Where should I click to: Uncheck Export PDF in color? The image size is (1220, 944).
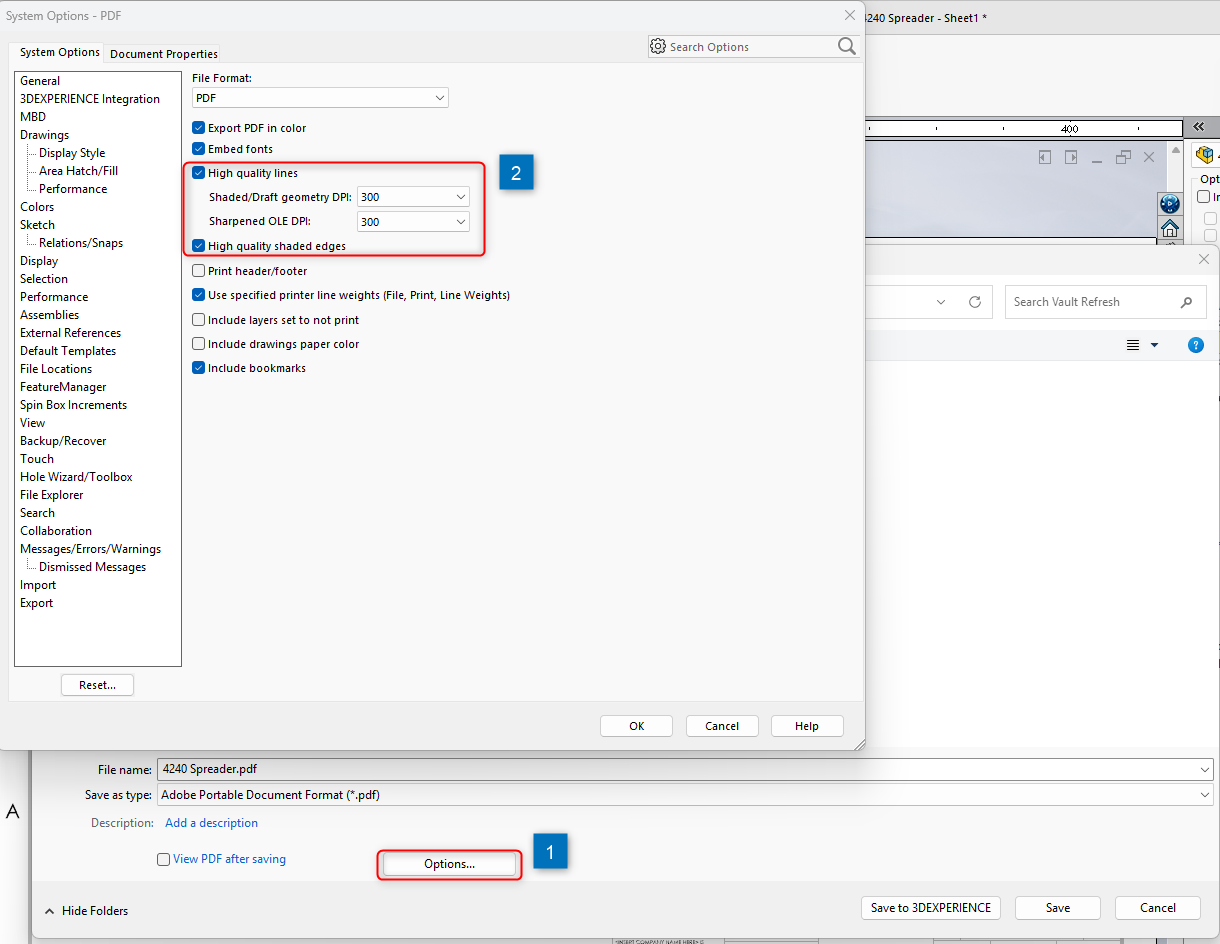coord(199,128)
